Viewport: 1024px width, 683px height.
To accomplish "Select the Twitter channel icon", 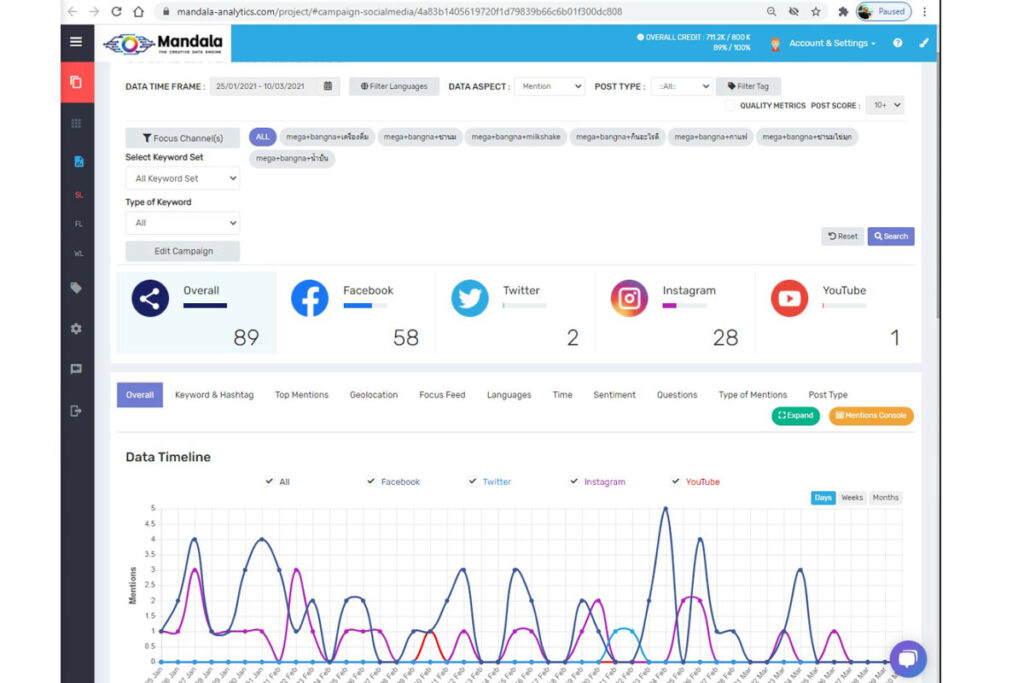I will (470, 298).
